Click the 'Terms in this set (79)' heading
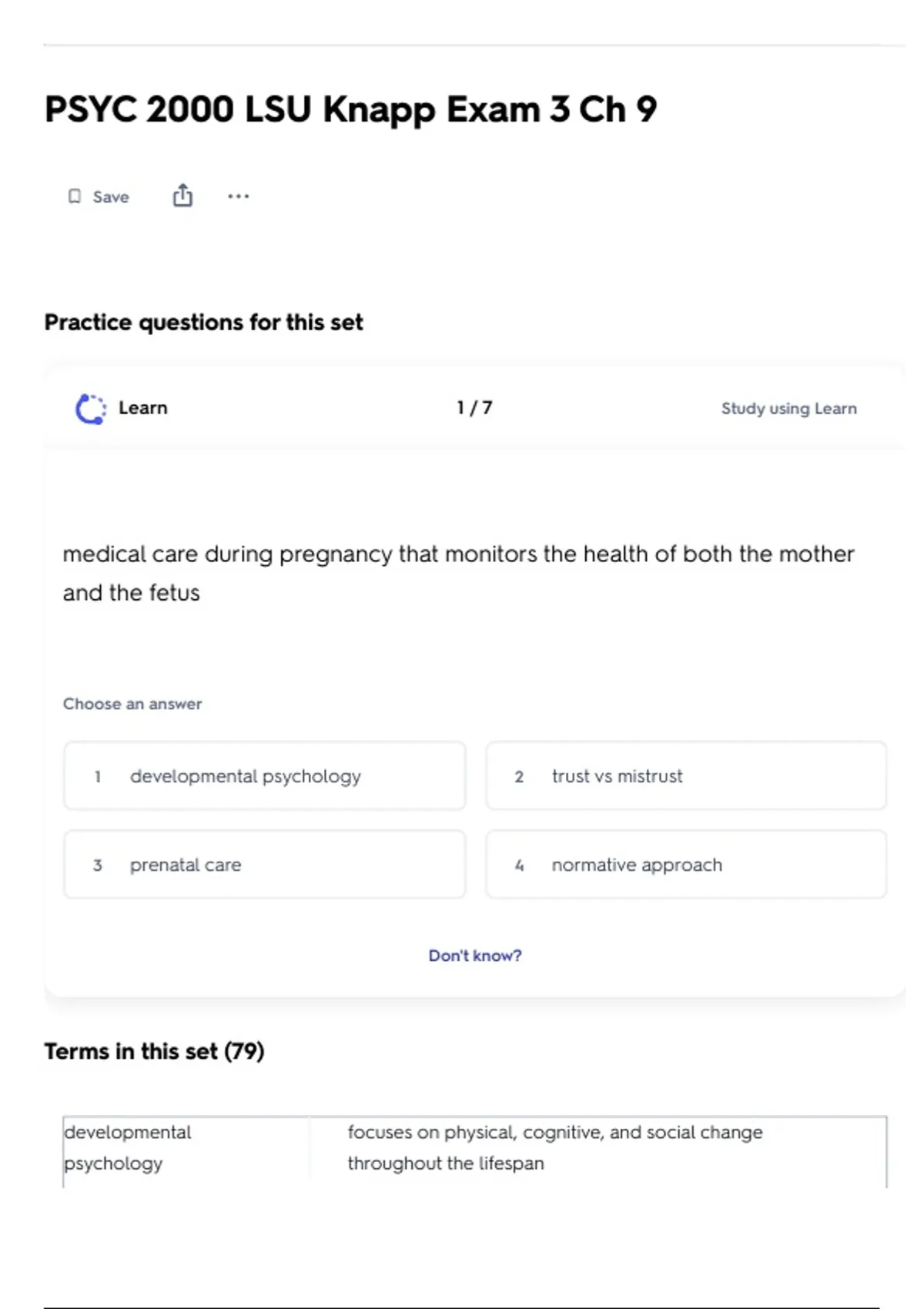924x1309 pixels. [154, 1051]
